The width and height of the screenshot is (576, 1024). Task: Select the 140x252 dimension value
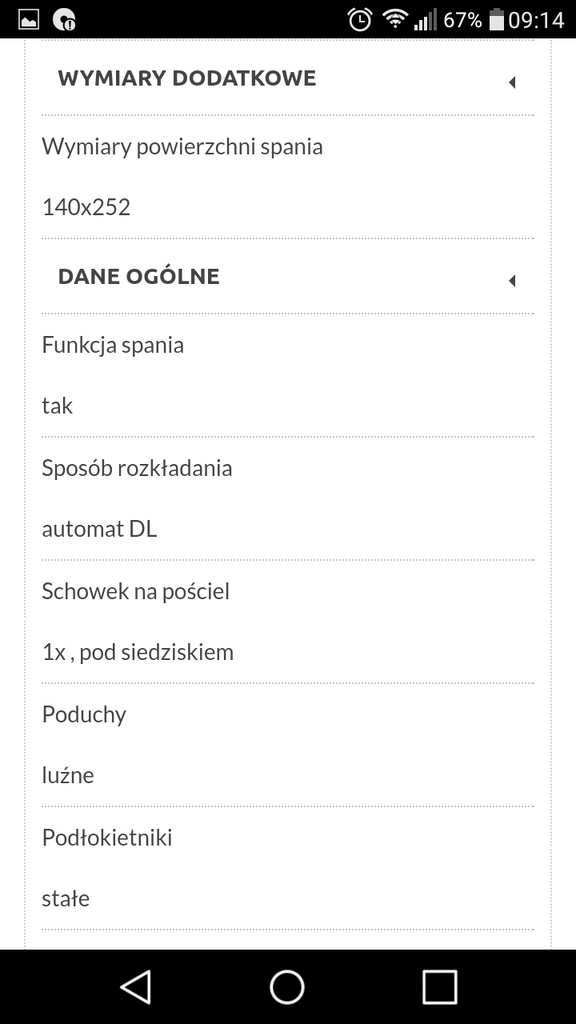point(86,207)
